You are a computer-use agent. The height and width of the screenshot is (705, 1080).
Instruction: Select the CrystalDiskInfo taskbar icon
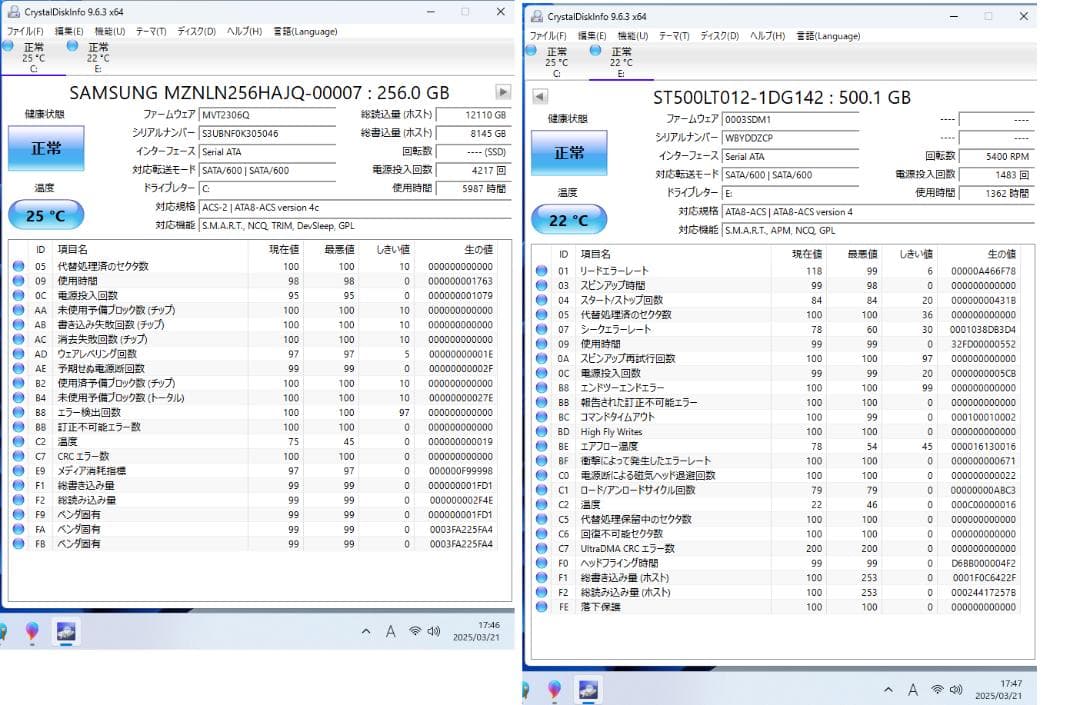click(x=65, y=631)
